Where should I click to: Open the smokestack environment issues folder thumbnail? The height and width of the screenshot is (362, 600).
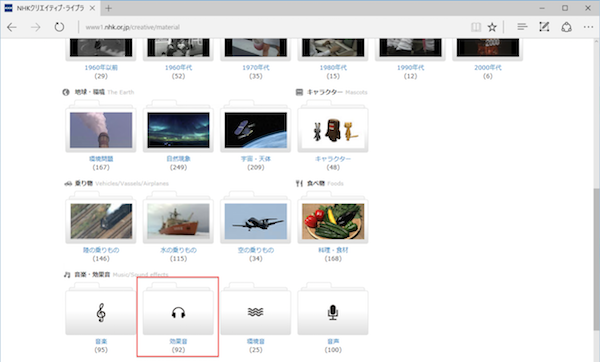pos(101,130)
